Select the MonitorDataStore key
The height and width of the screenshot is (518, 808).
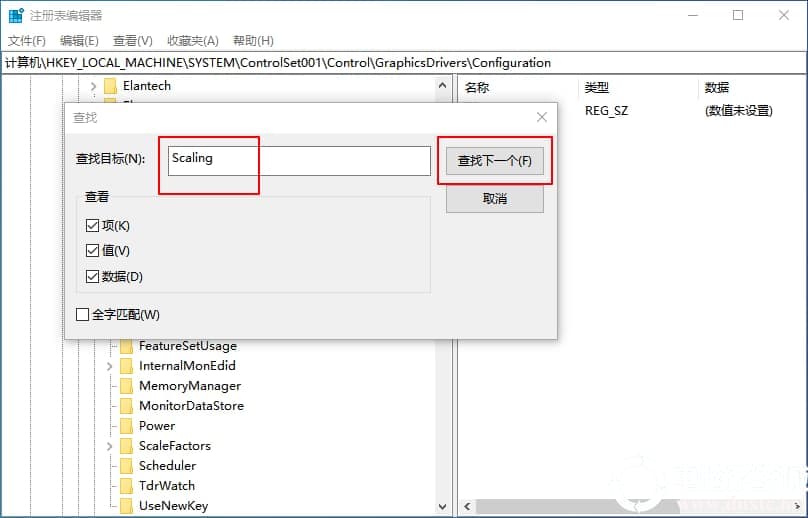191,406
